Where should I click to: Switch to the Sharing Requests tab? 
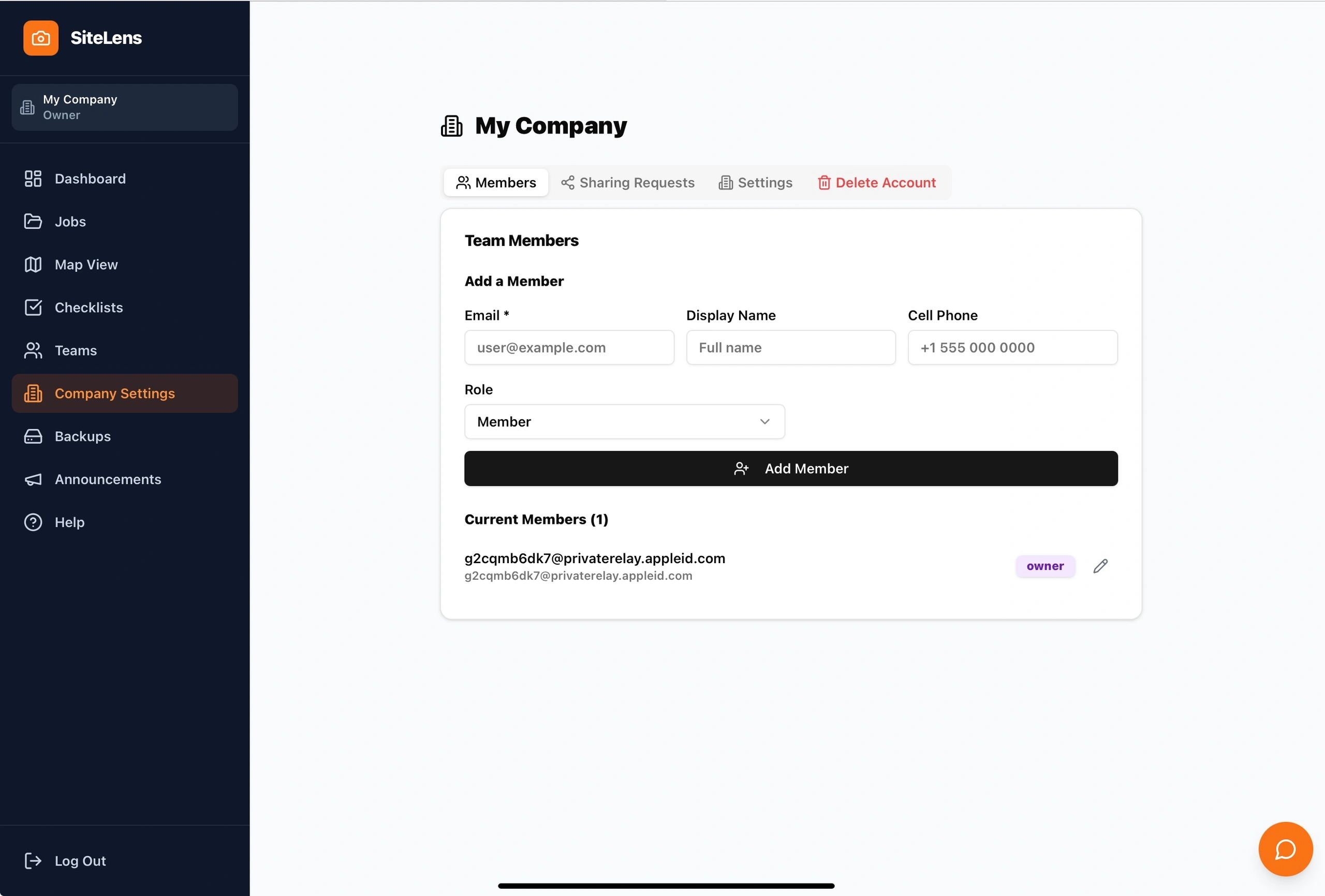tap(628, 183)
